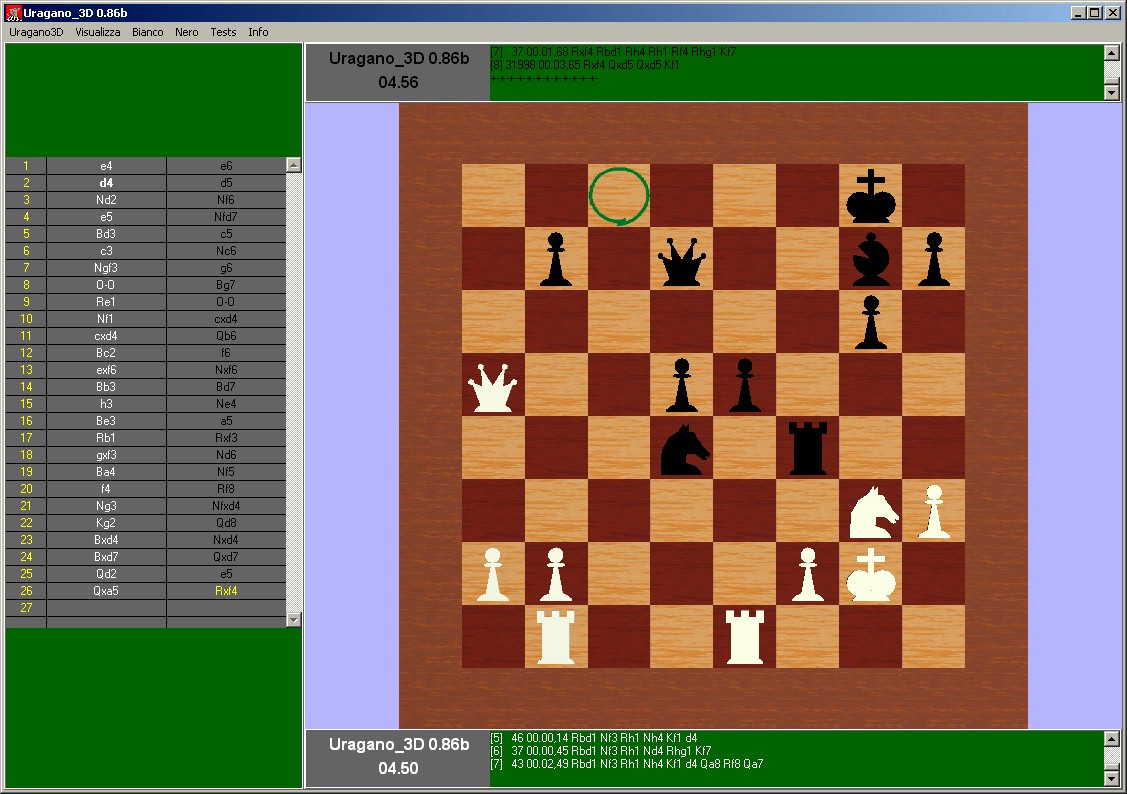Screen dimensions: 1127x794
Task: Click top engine analysis line [8]
Action: (585, 65)
